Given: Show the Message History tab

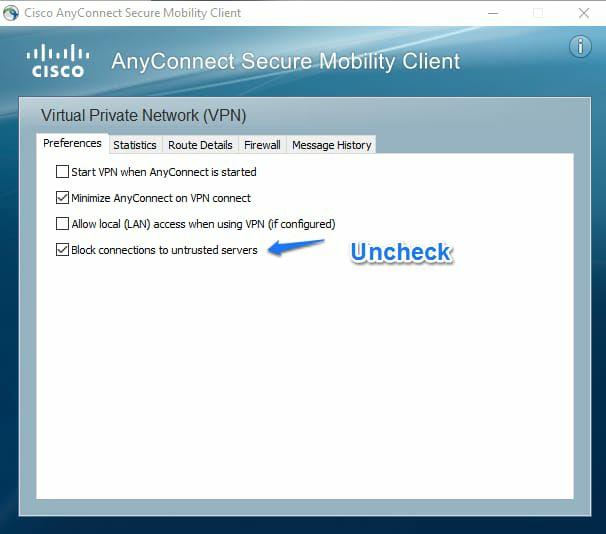Looking at the screenshot, I should 331,145.
